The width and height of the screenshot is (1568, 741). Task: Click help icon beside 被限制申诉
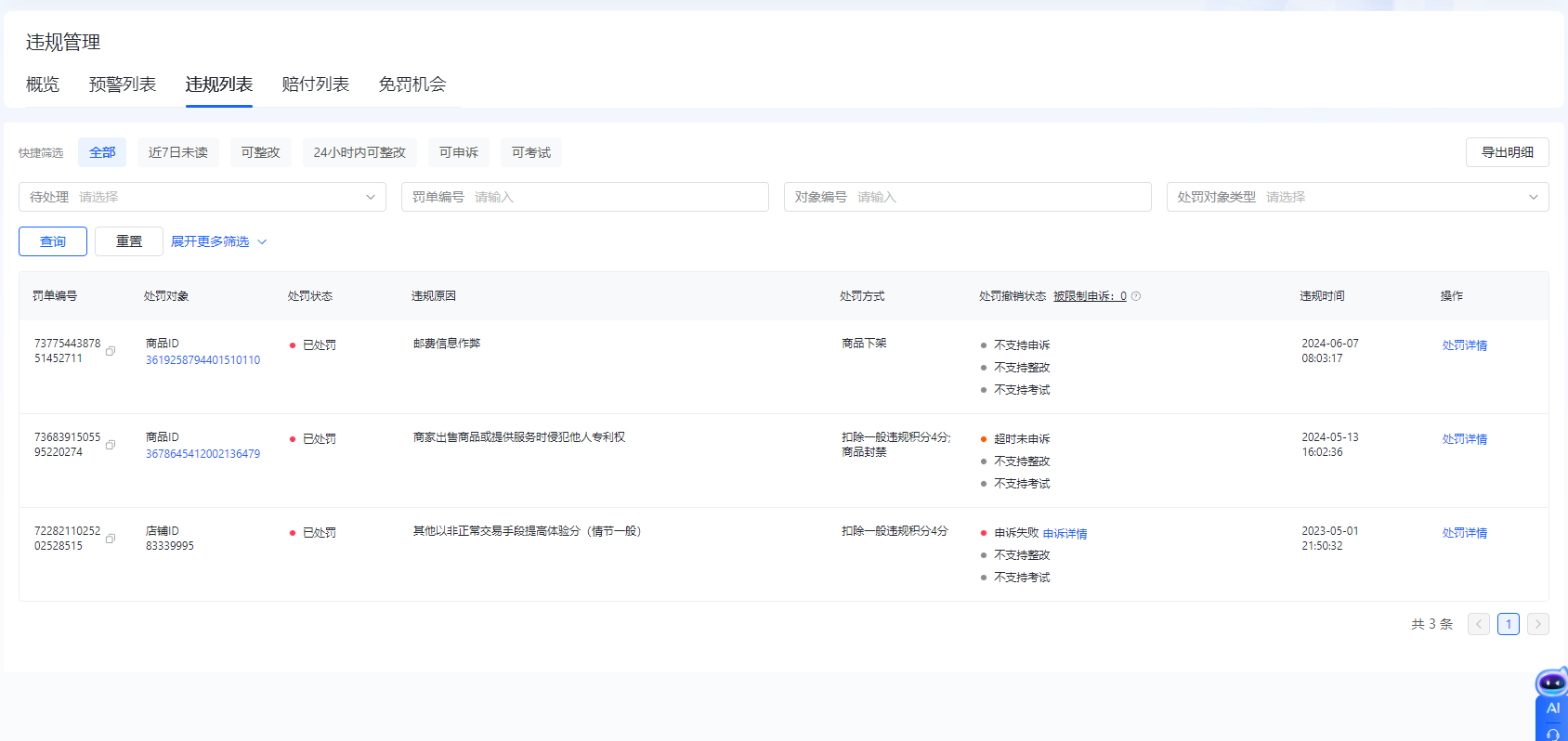tap(1136, 296)
